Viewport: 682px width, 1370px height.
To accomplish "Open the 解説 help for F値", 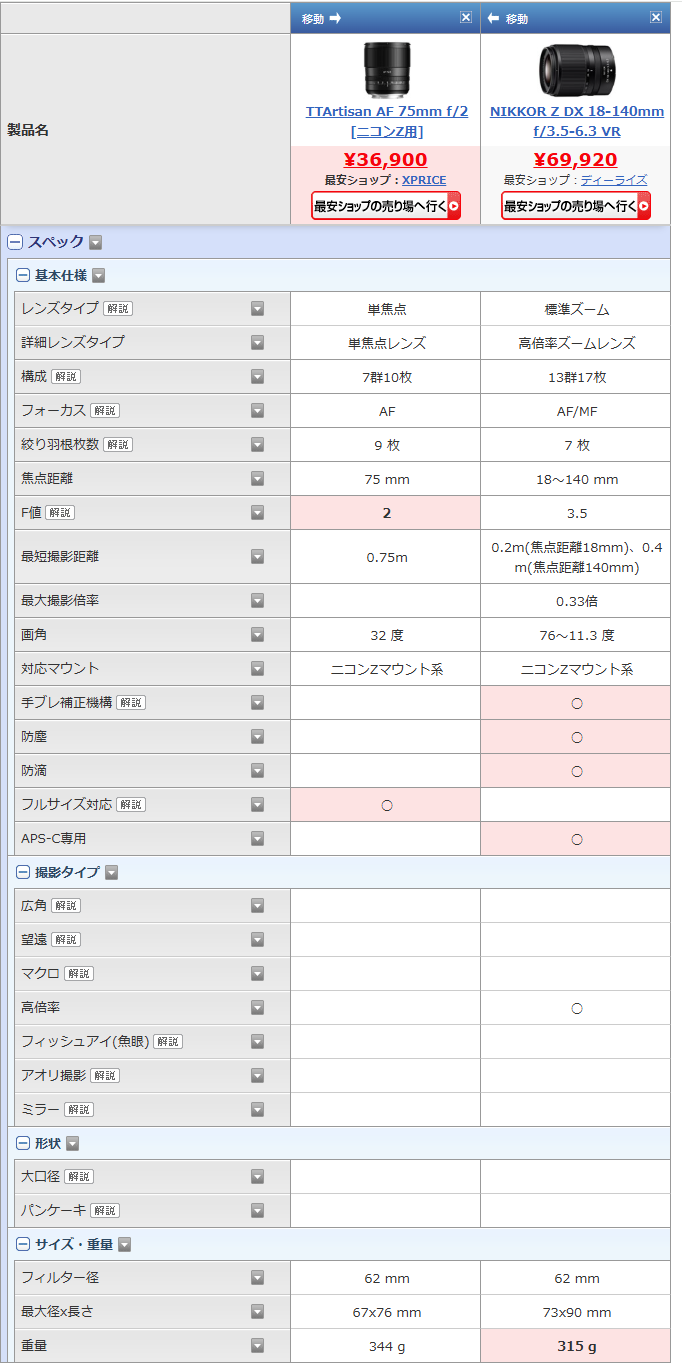I will click(60, 513).
